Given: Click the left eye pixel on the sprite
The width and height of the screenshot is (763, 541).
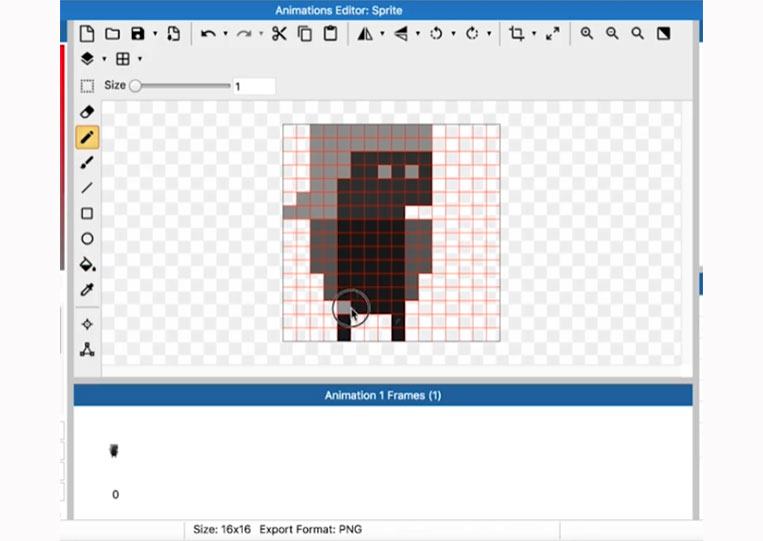Looking at the screenshot, I should pyautogui.click(x=384, y=171).
